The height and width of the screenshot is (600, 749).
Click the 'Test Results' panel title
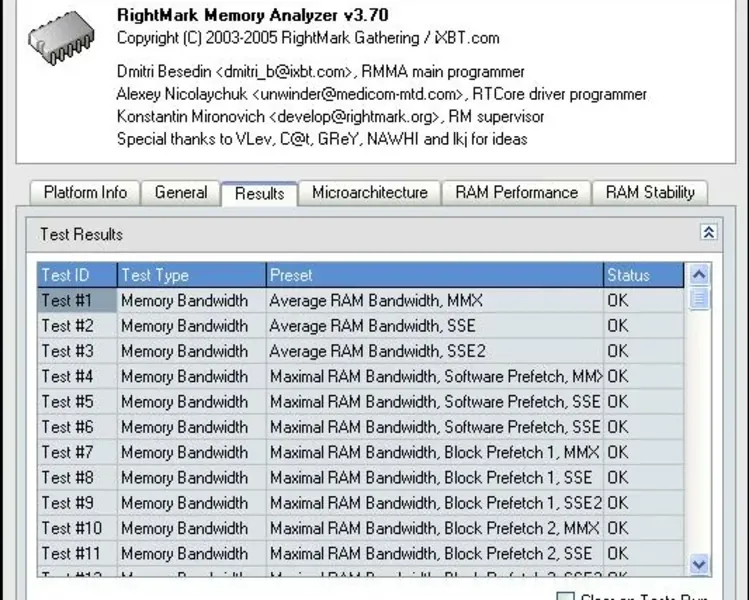[81, 235]
